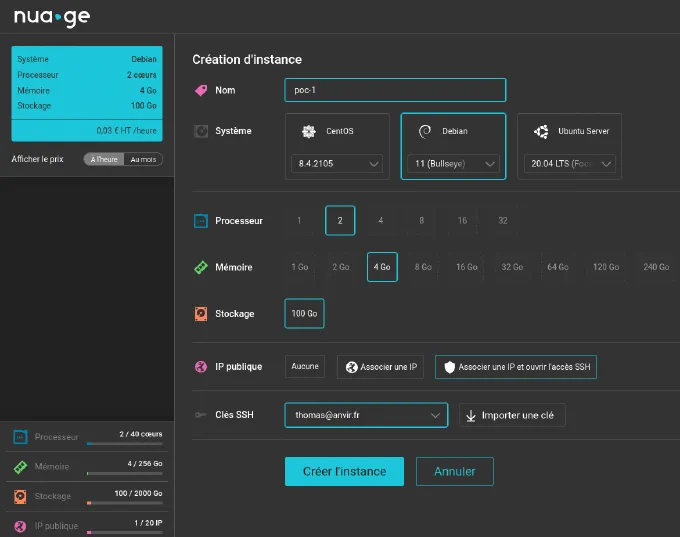Click the pink IP publique globe icon

click(x=201, y=367)
